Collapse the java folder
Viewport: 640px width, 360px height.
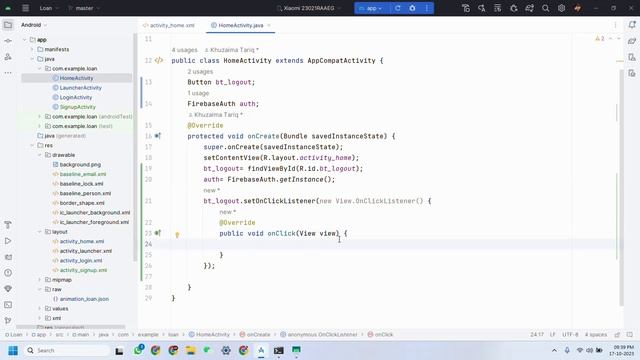tap(32, 59)
